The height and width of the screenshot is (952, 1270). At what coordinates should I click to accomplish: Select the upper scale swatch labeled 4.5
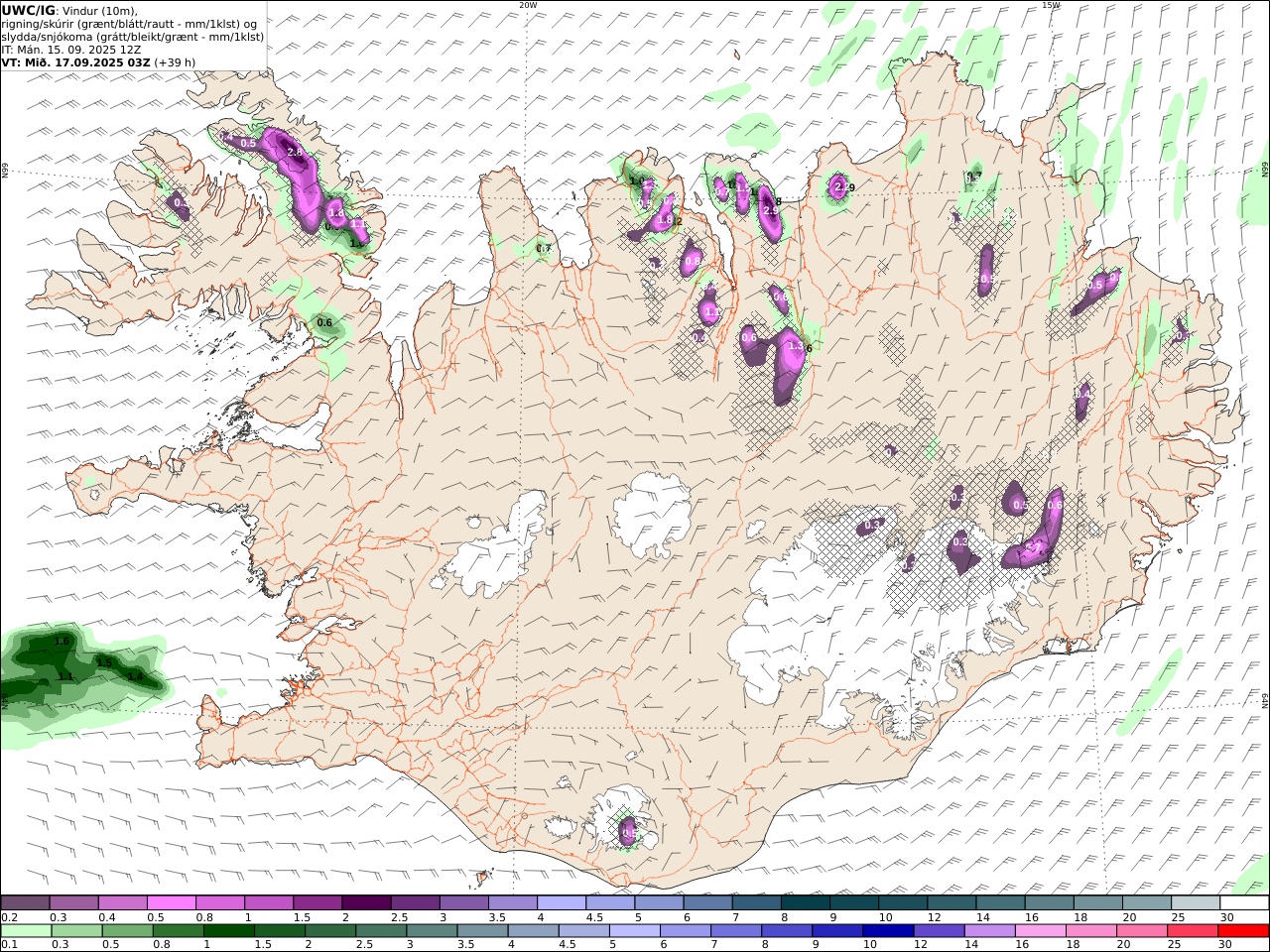pyautogui.click(x=610, y=903)
